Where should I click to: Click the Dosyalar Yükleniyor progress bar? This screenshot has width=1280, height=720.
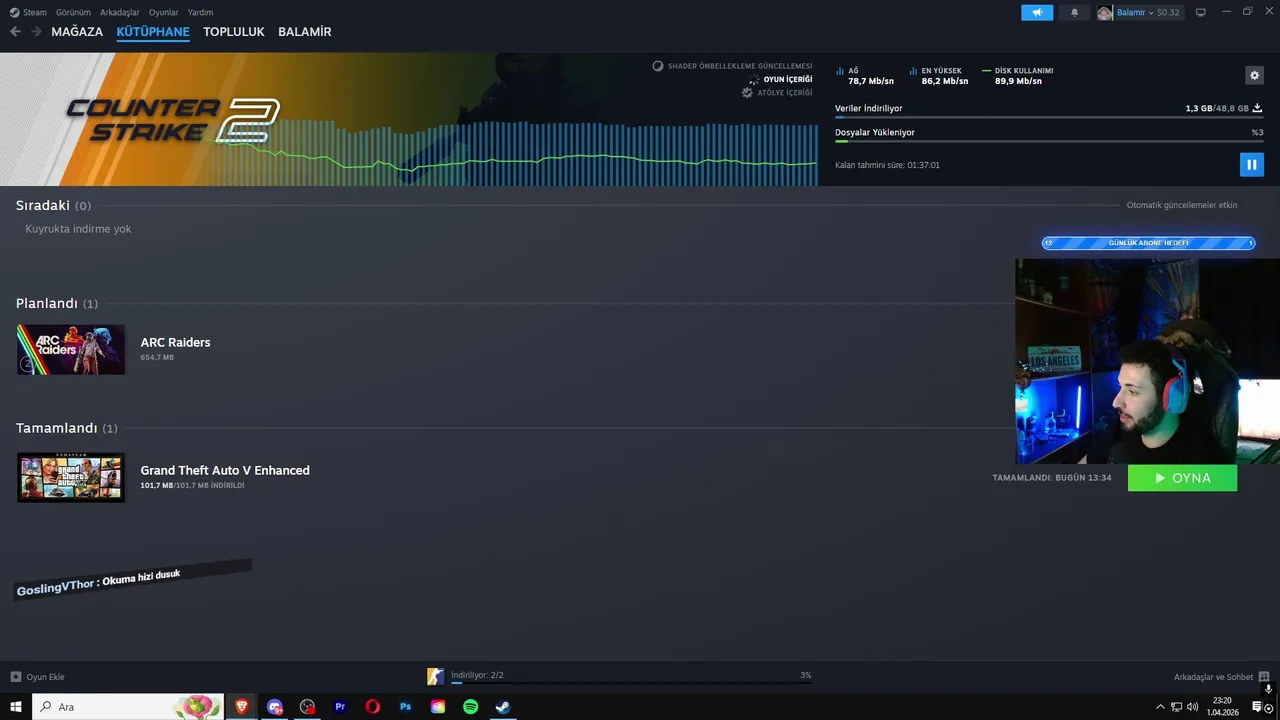pos(1049,142)
